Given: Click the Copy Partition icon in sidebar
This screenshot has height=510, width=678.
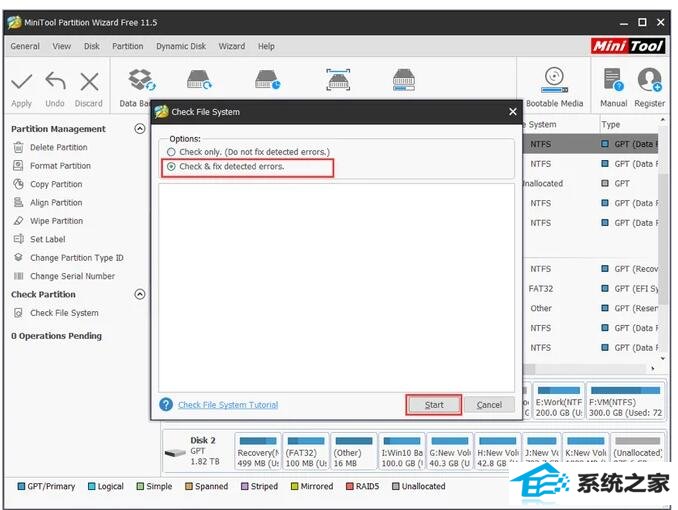Looking at the screenshot, I should pyautogui.click(x=18, y=184).
